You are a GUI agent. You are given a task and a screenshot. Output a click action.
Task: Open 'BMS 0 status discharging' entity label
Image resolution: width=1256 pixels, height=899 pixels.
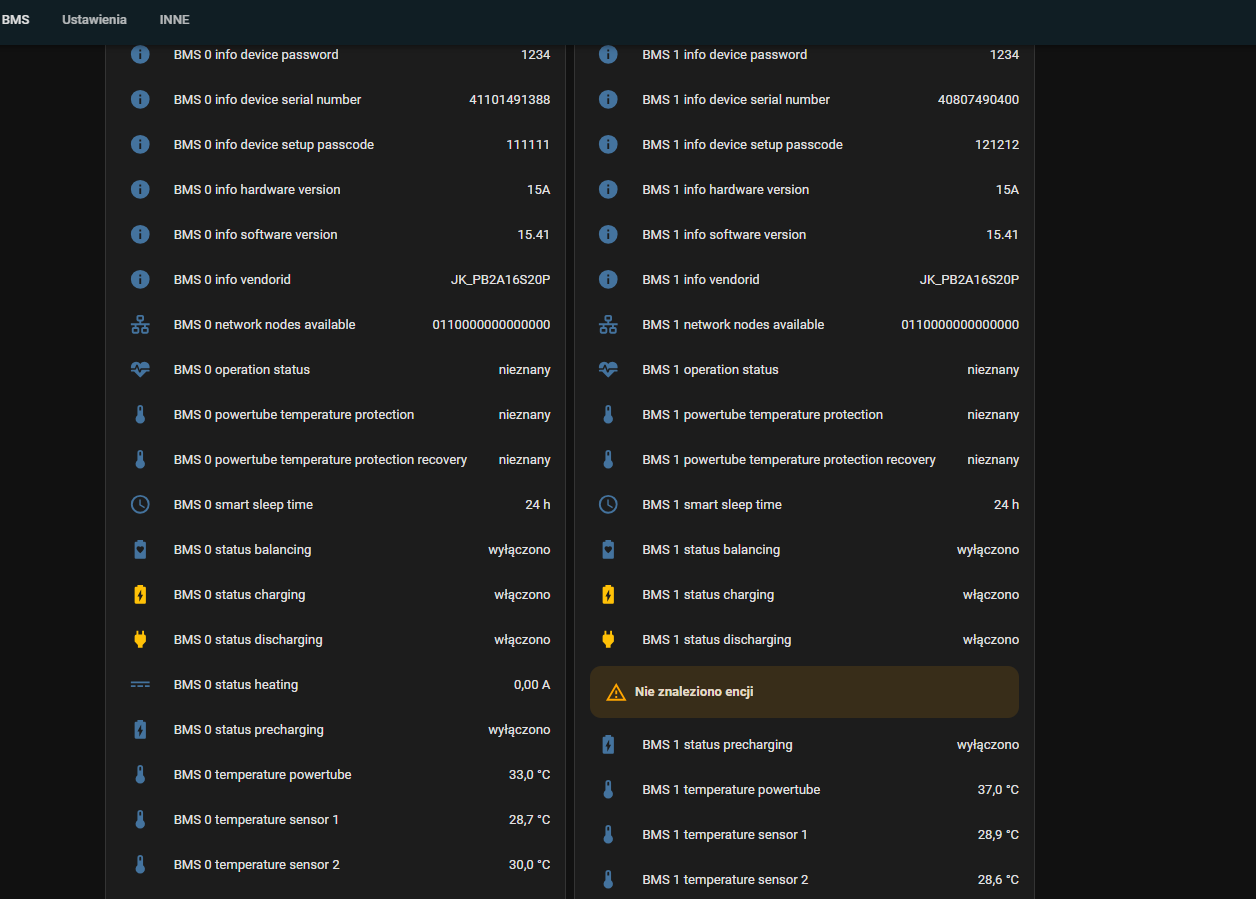248,640
